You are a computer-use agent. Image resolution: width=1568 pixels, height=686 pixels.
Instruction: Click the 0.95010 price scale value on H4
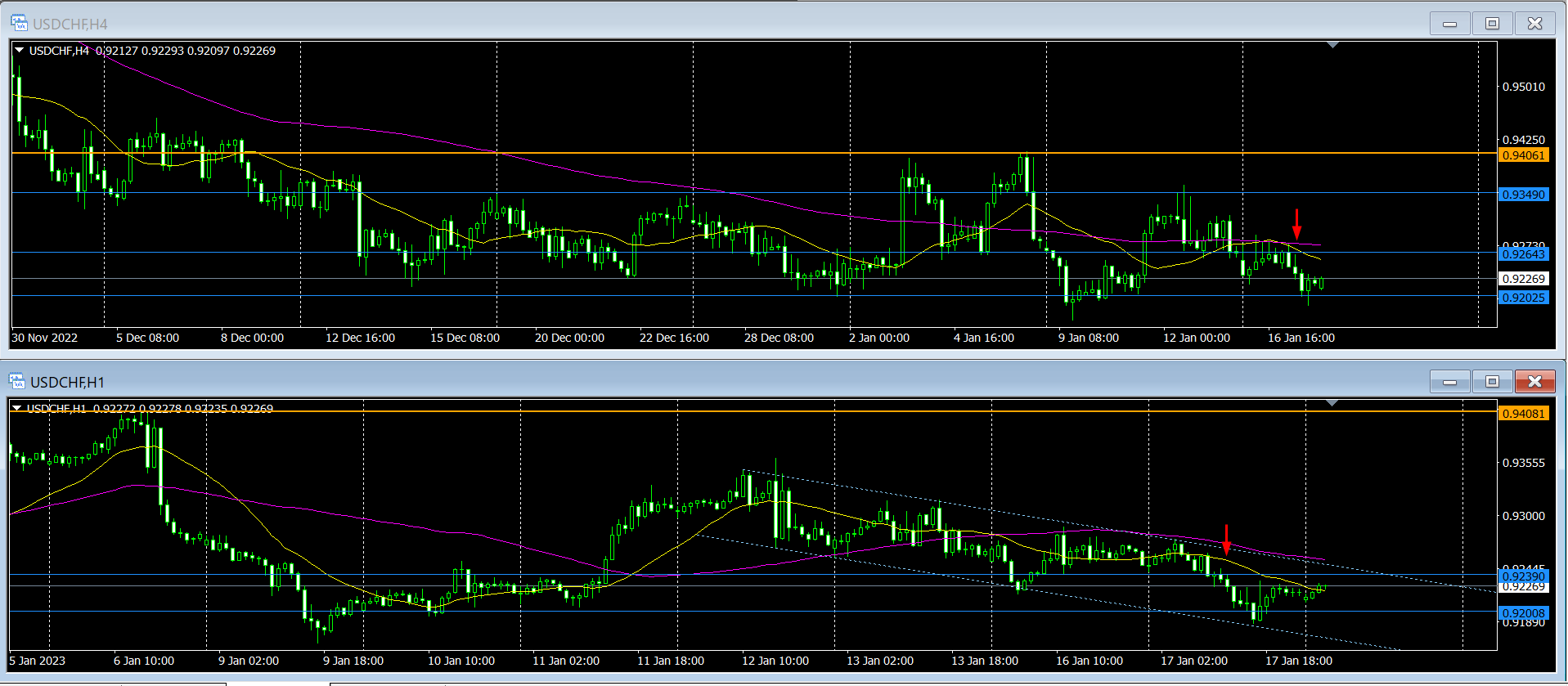[1524, 87]
